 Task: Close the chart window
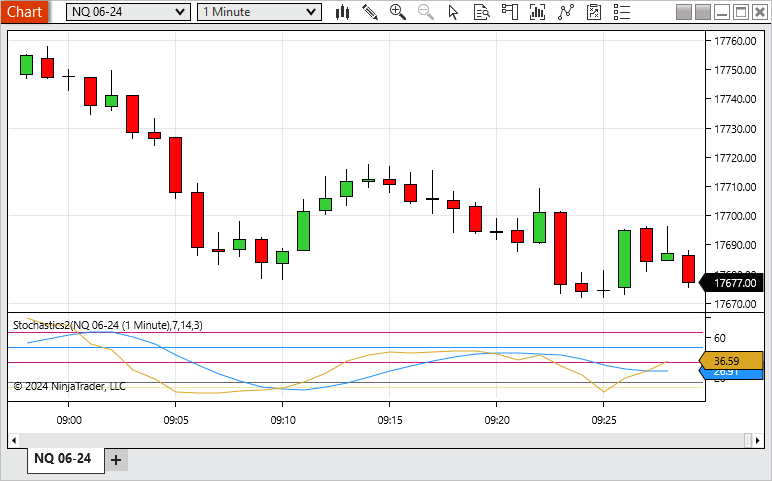[760, 12]
